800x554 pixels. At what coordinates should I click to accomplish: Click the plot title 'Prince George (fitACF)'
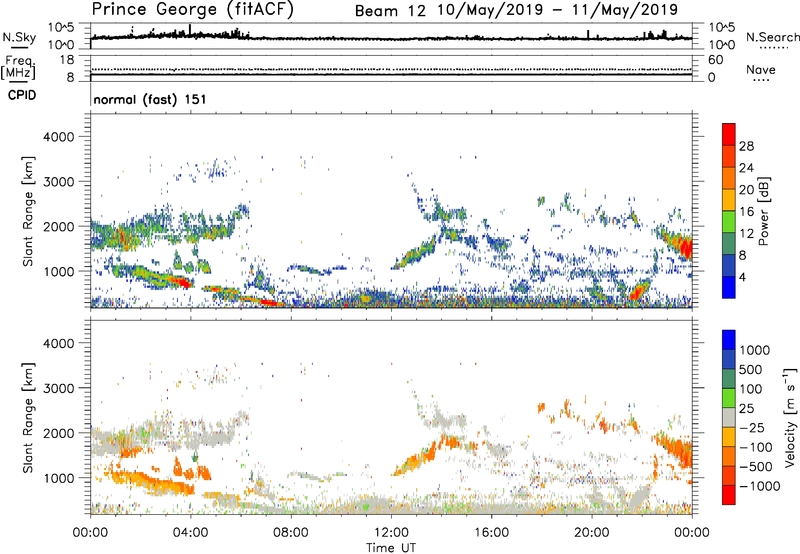click(192, 10)
